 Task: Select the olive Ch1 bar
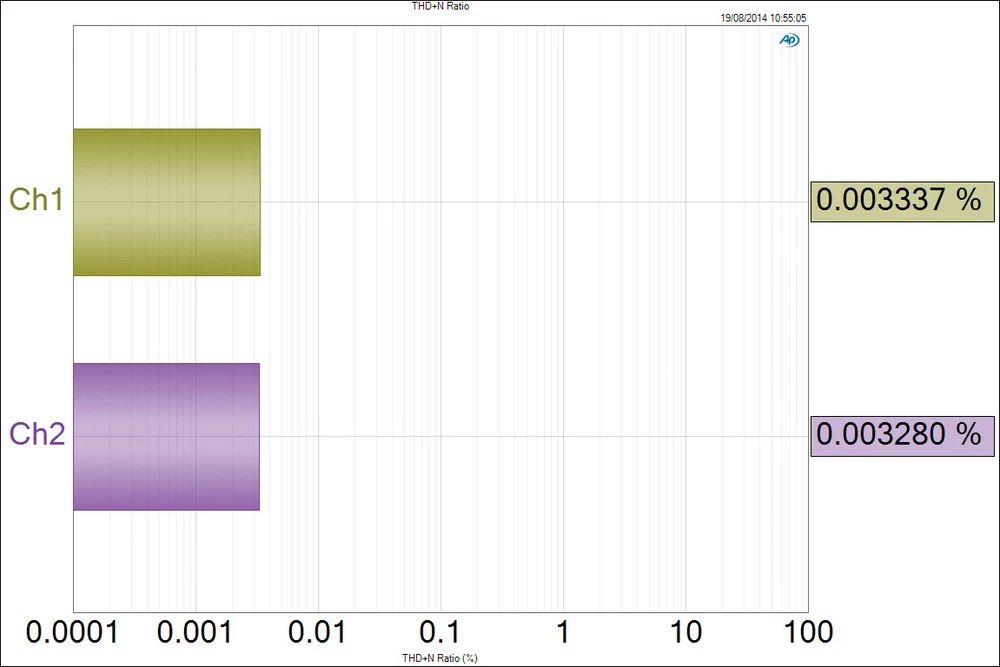point(167,202)
